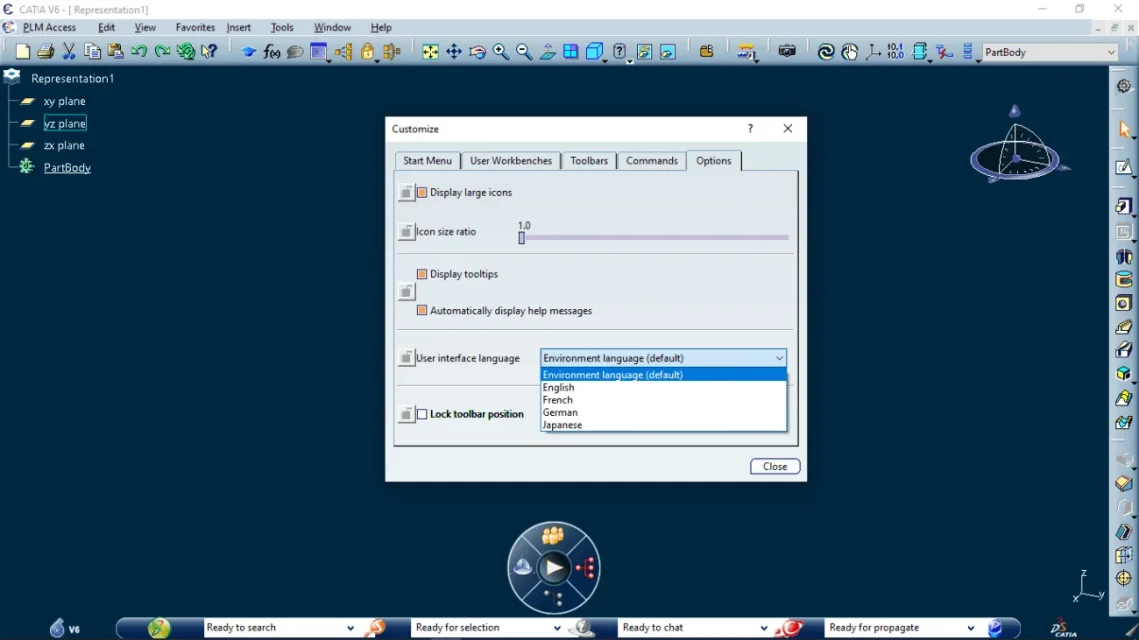Expand the Ready to search dropdown

click(350, 628)
